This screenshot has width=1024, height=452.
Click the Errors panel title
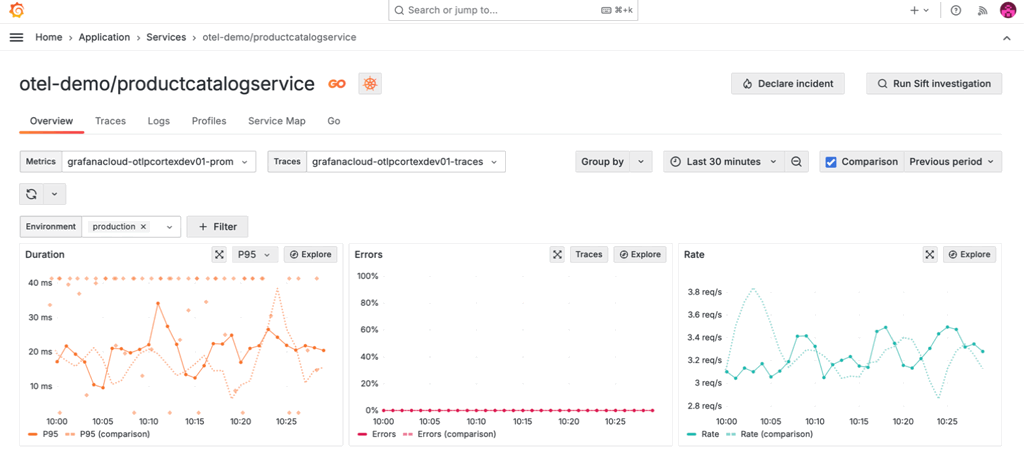pos(368,255)
